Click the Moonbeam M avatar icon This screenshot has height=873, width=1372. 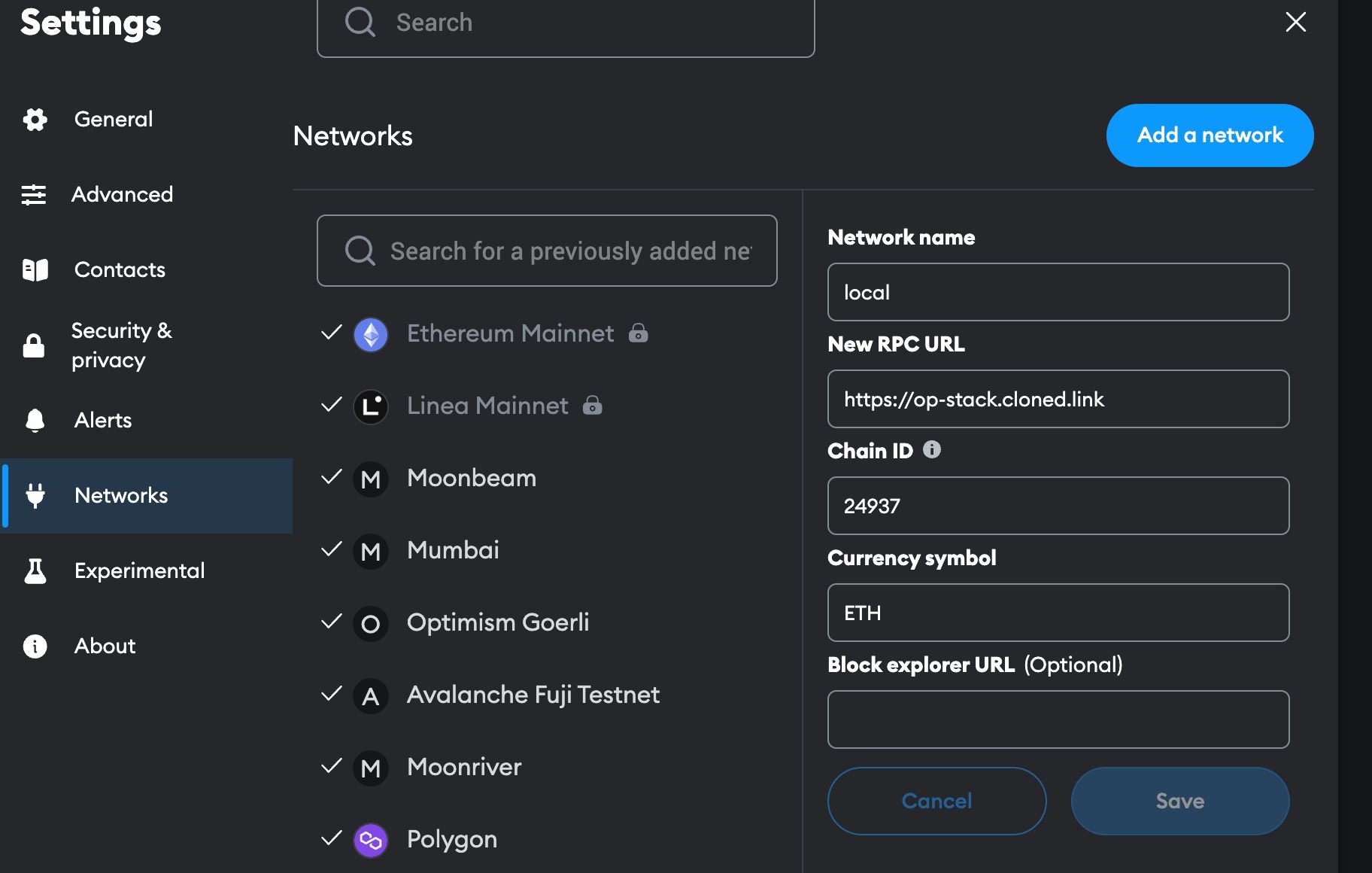pos(371,479)
